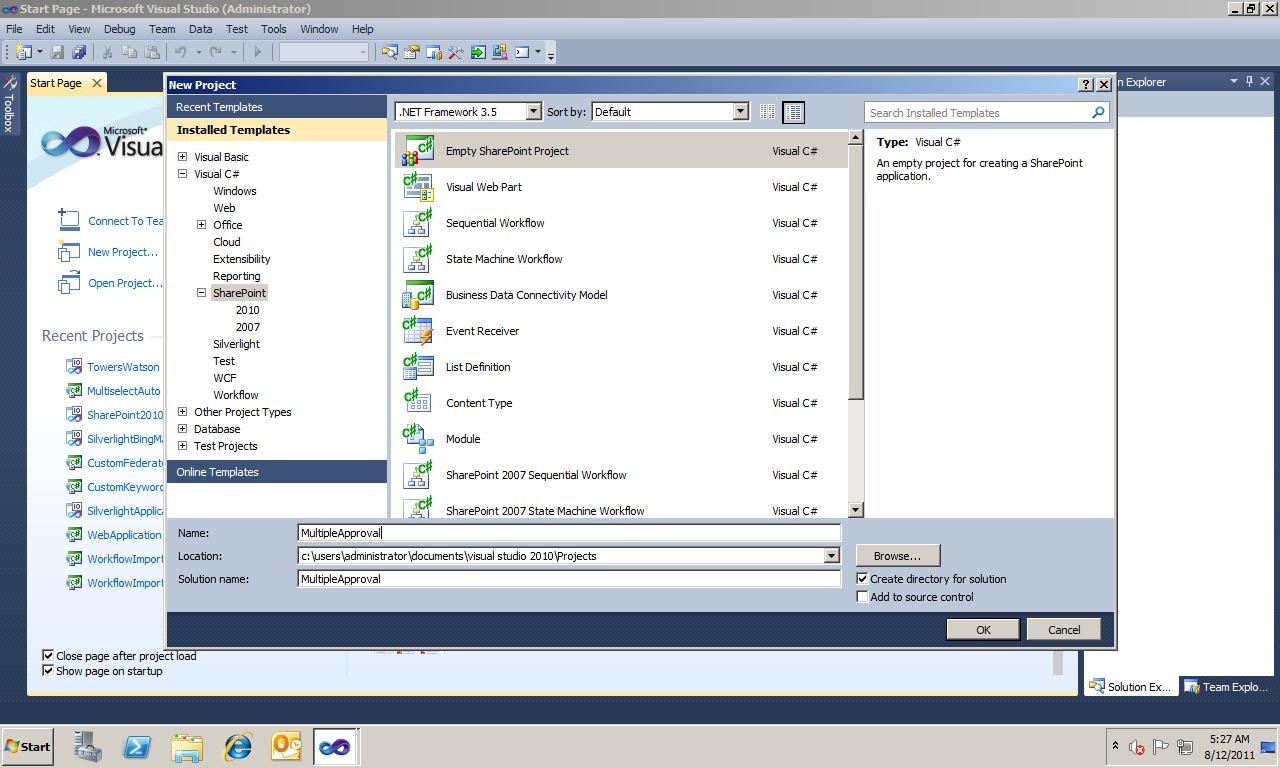Click the search magnifier in Search Installed Templates
Viewport: 1280px width, 768px height.
pos(1098,113)
